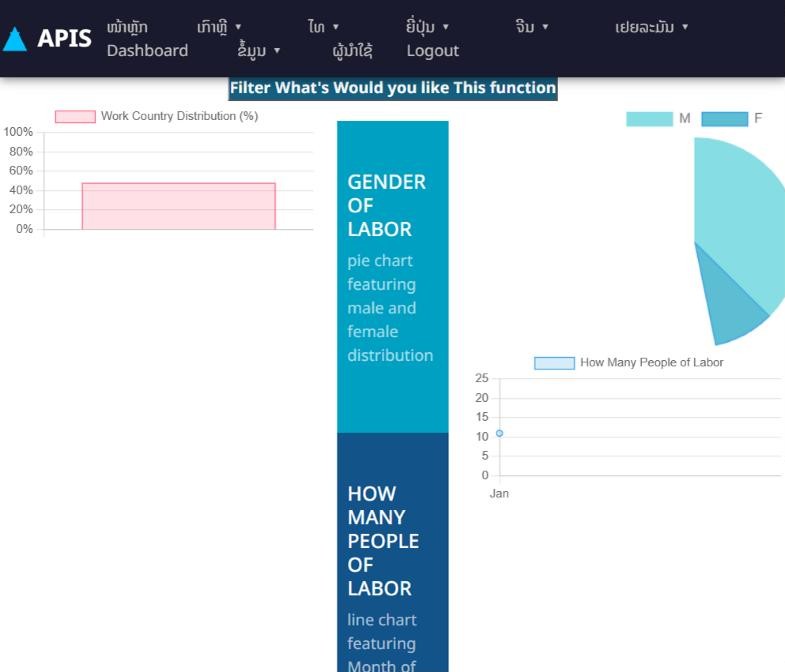Expand the ຍີ່ປຸ່ນ dropdown menu
Viewport: 785px width, 672px height.
[427, 27]
